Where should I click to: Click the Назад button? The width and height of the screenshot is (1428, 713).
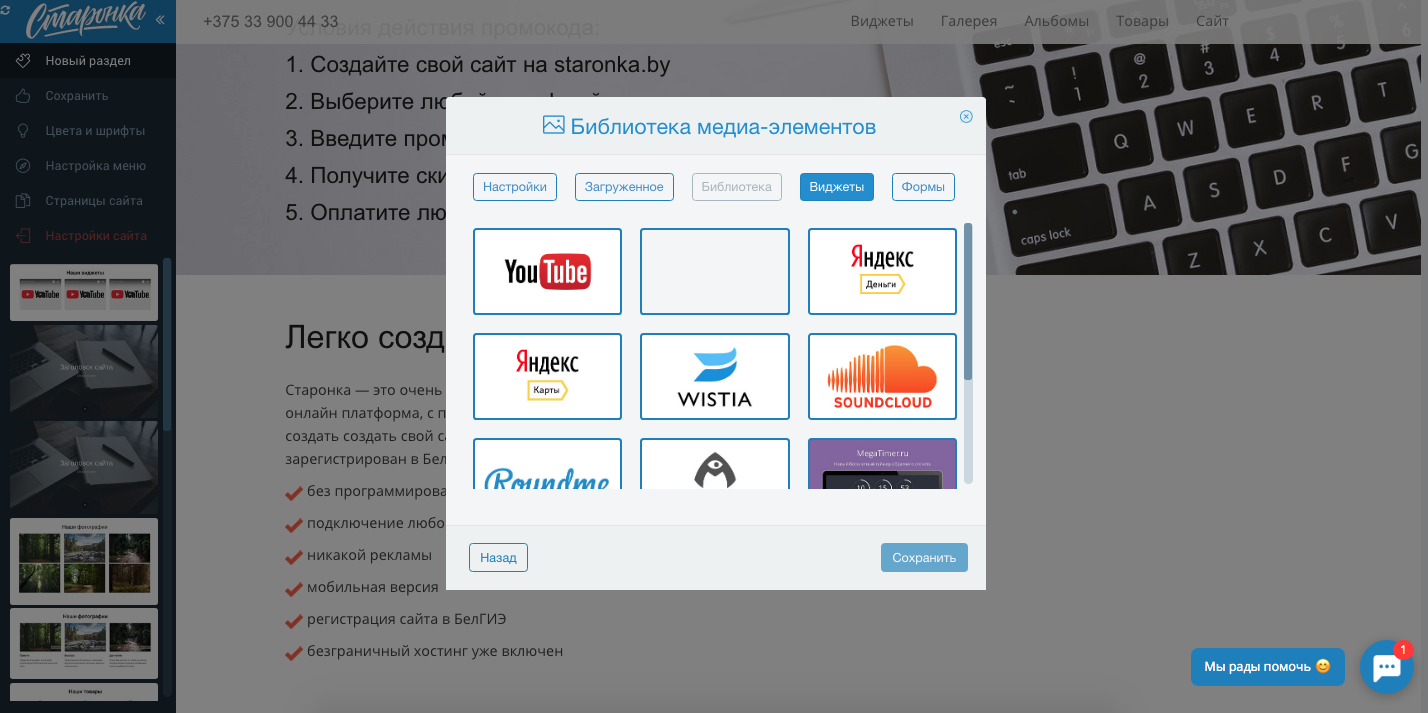(x=498, y=557)
